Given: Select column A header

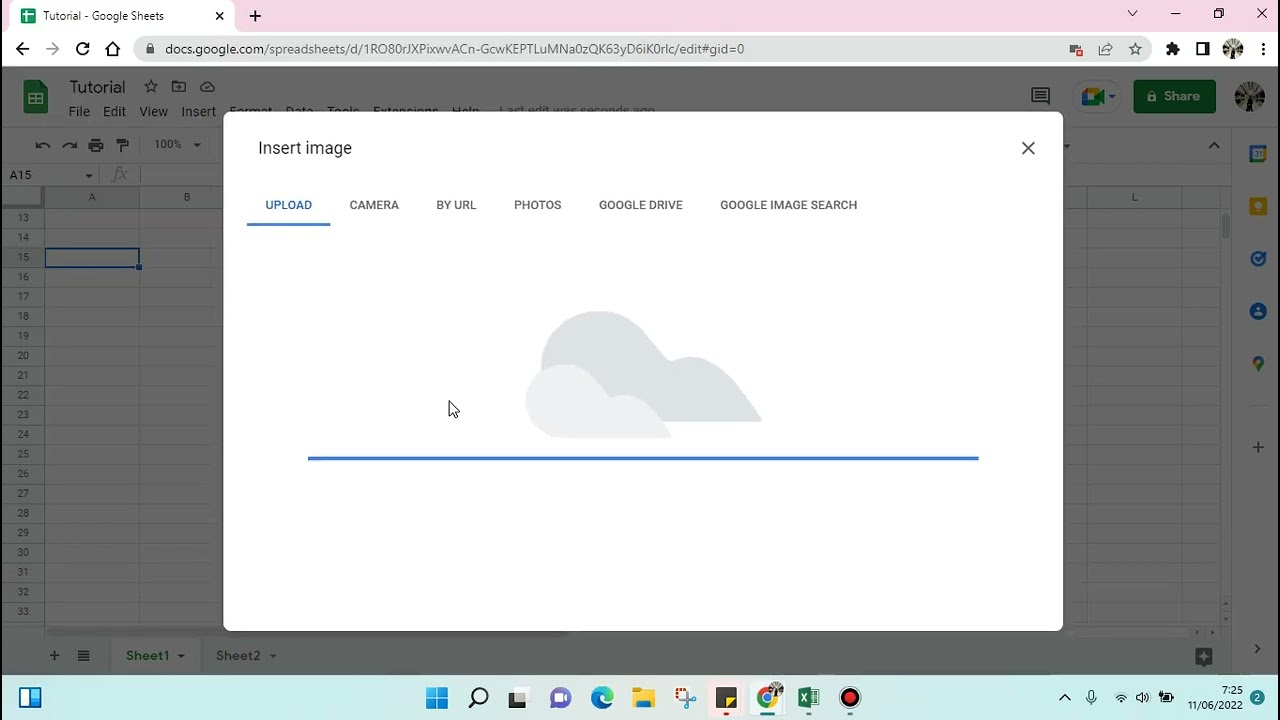Looking at the screenshot, I should pyautogui.click(x=92, y=197).
